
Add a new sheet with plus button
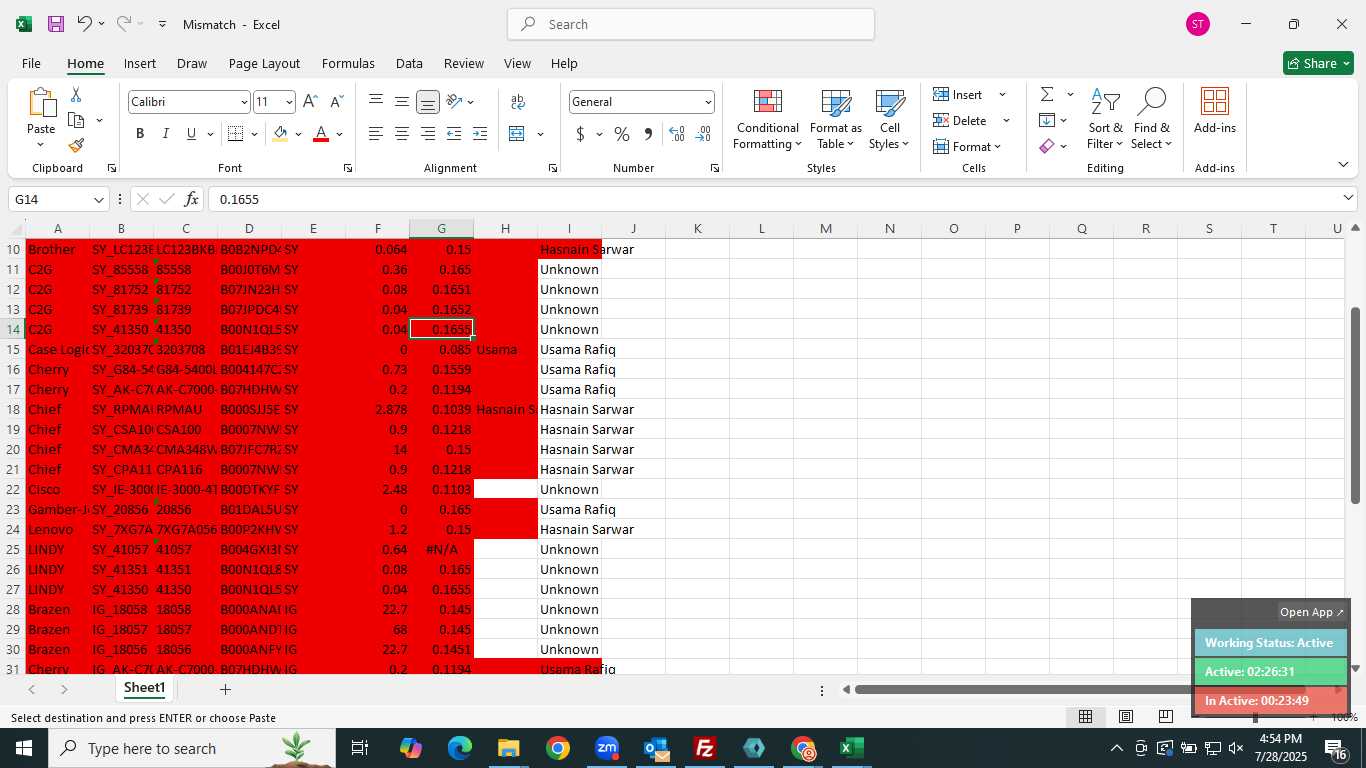(x=225, y=689)
